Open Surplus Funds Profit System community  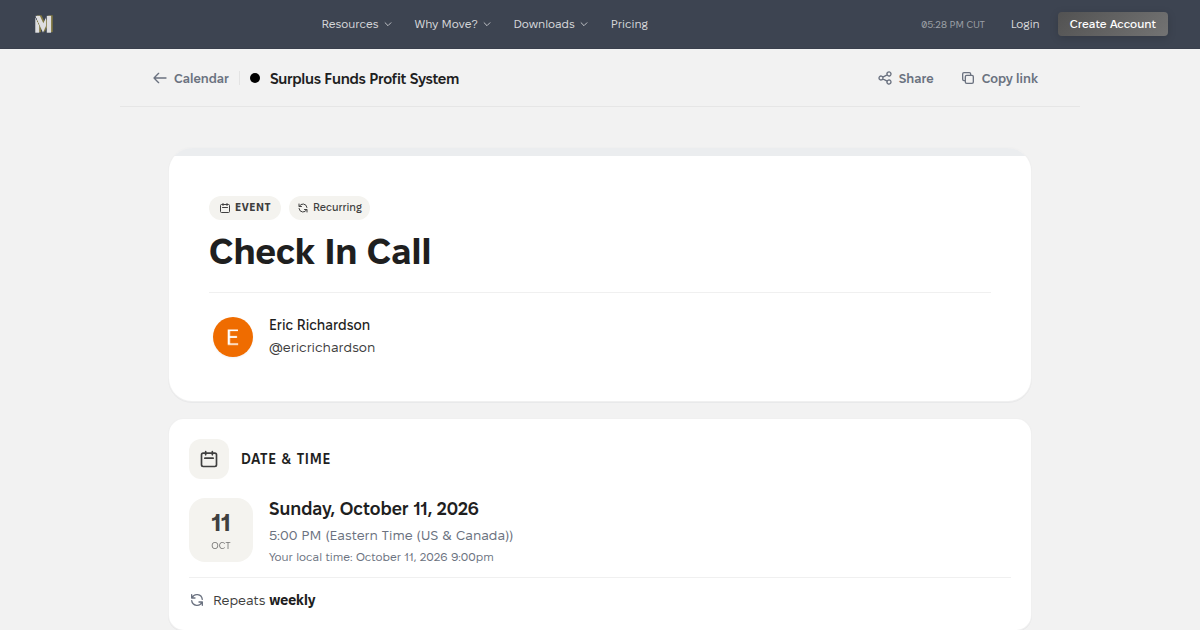pyautogui.click(x=364, y=78)
